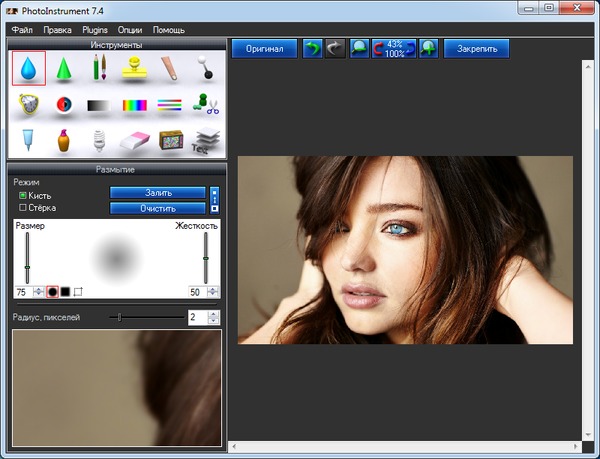This screenshot has height=459, width=600.
Task: Select the green cone Sharpen tool
Action: (x=64, y=69)
